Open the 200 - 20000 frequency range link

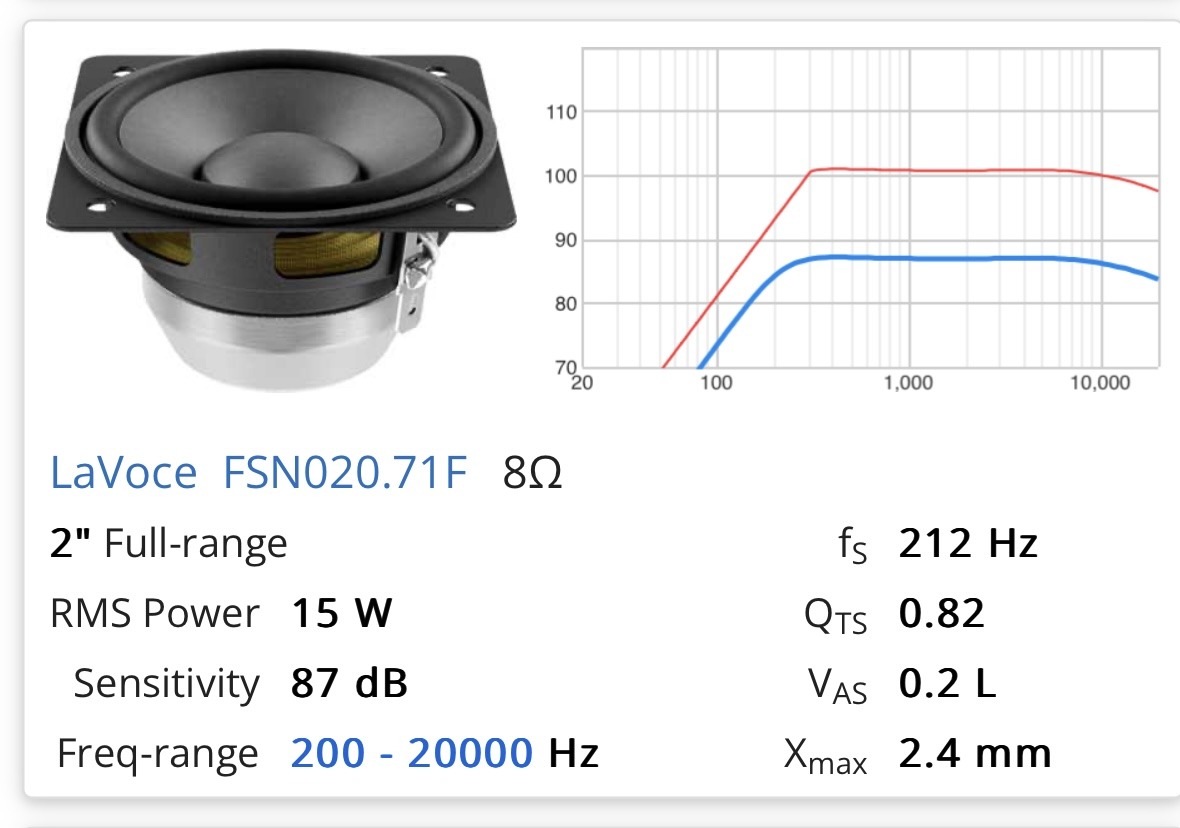[412, 753]
